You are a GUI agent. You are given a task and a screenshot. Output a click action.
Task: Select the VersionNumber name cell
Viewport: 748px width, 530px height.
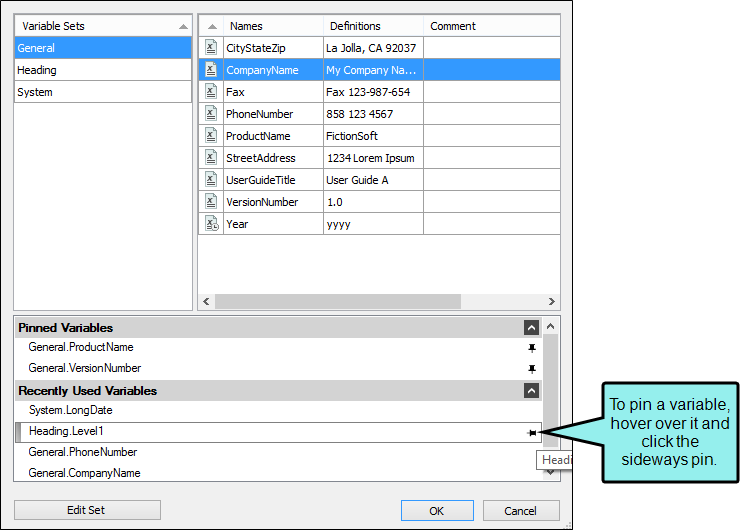(x=273, y=201)
